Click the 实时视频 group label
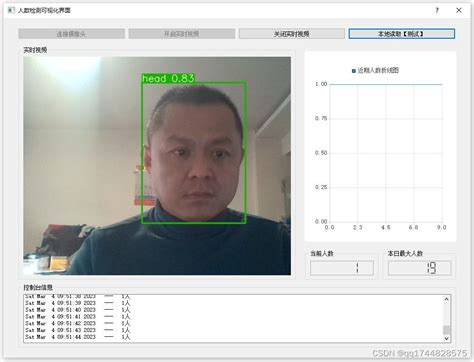474x362 pixels. (x=35, y=50)
